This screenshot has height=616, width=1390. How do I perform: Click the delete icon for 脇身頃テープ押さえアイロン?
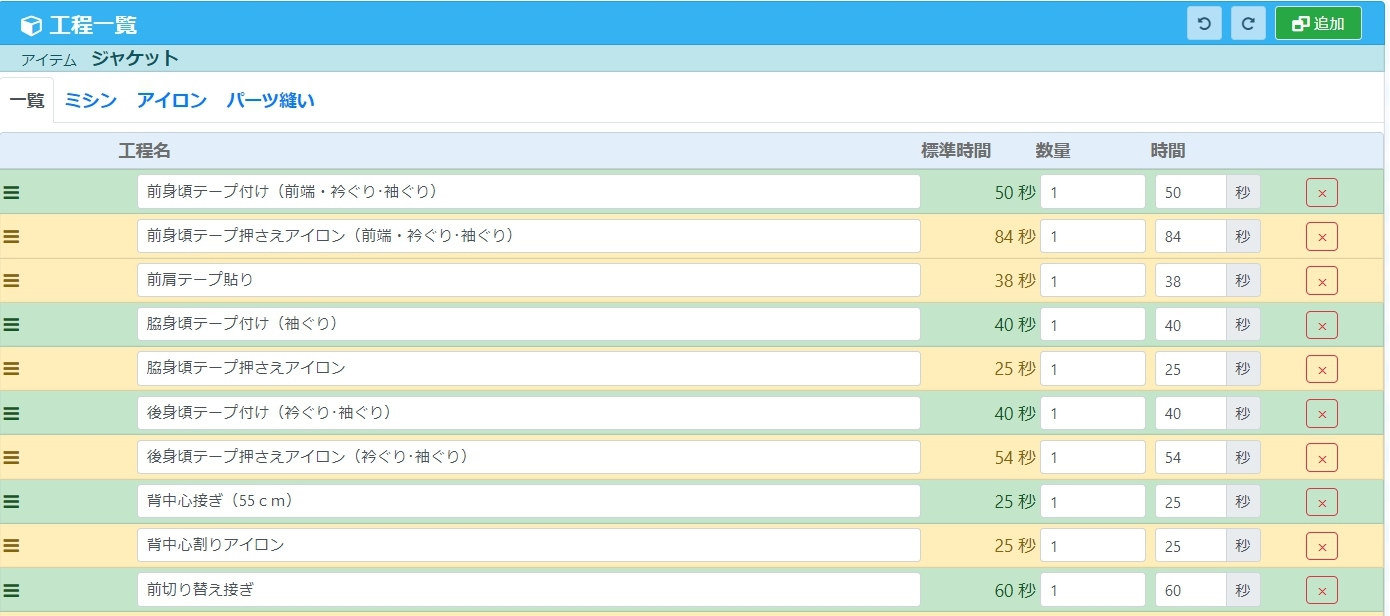point(1321,369)
